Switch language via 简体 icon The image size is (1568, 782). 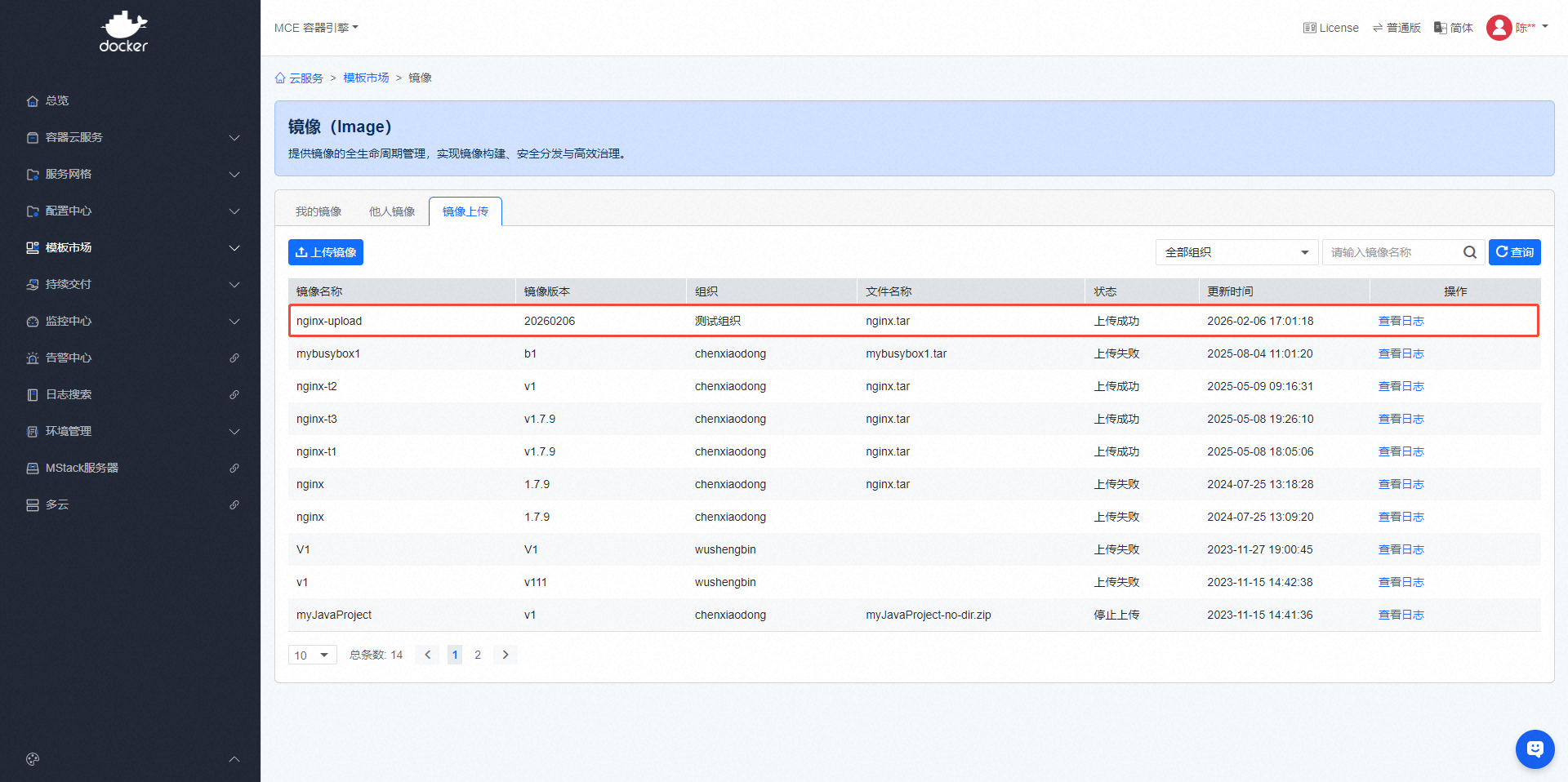click(x=1441, y=28)
